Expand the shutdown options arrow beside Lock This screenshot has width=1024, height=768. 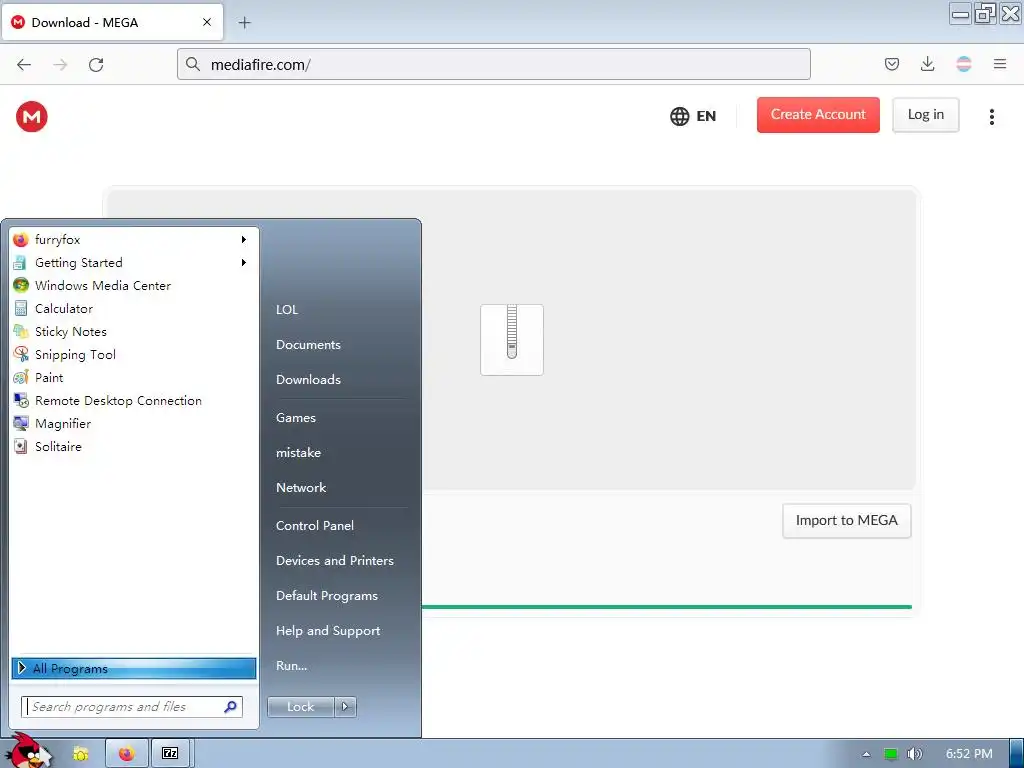click(345, 707)
